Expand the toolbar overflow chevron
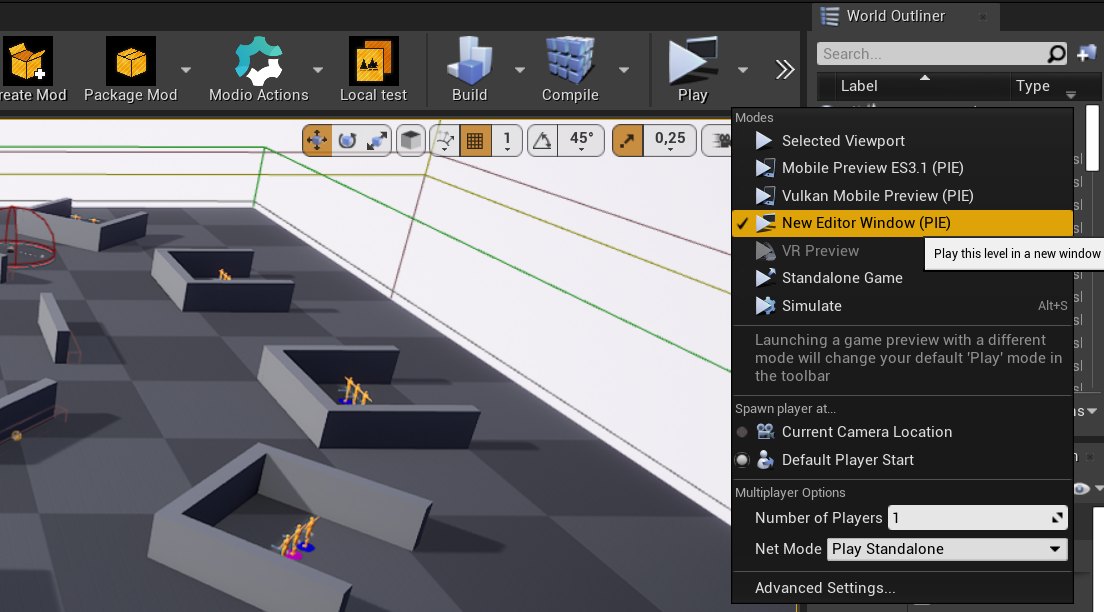The width and height of the screenshot is (1104, 612). 785,69
